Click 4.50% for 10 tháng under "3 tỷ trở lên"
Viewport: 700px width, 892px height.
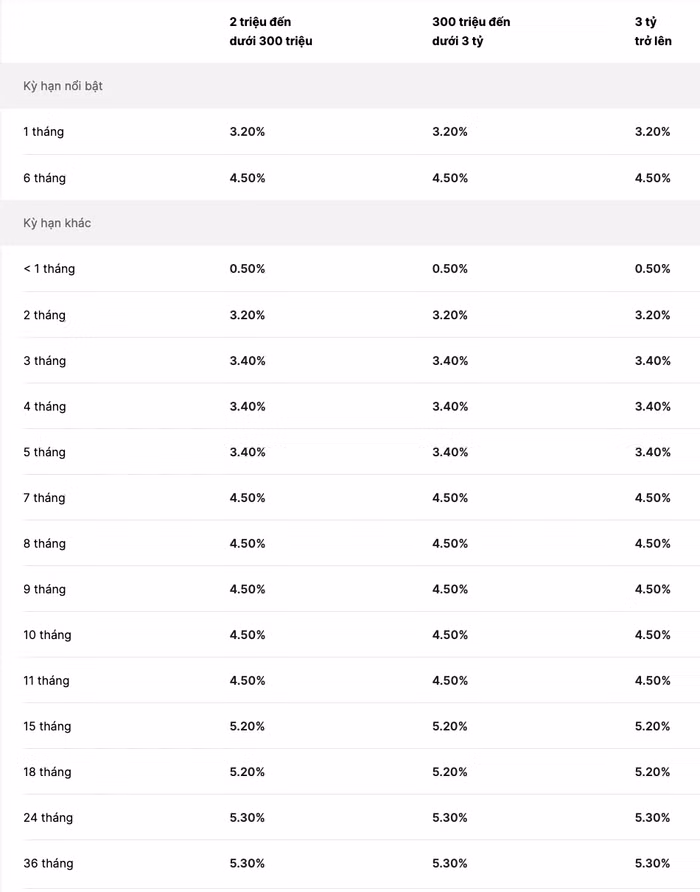tap(652, 635)
